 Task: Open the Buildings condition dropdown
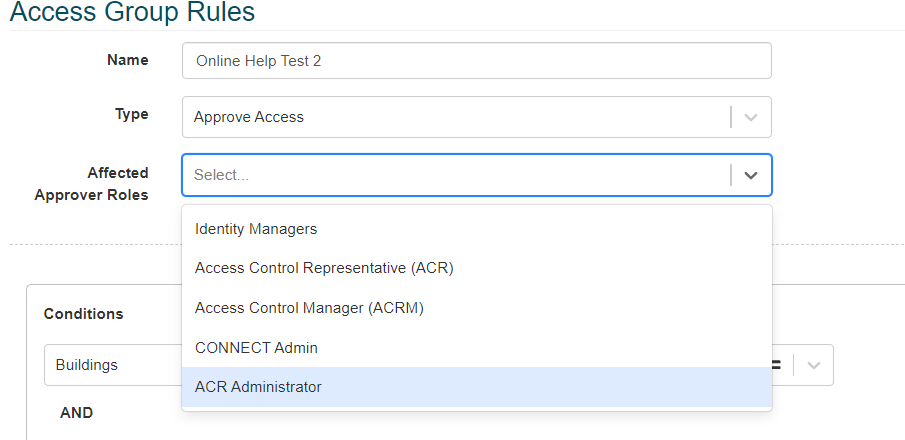tap(113, 365)
